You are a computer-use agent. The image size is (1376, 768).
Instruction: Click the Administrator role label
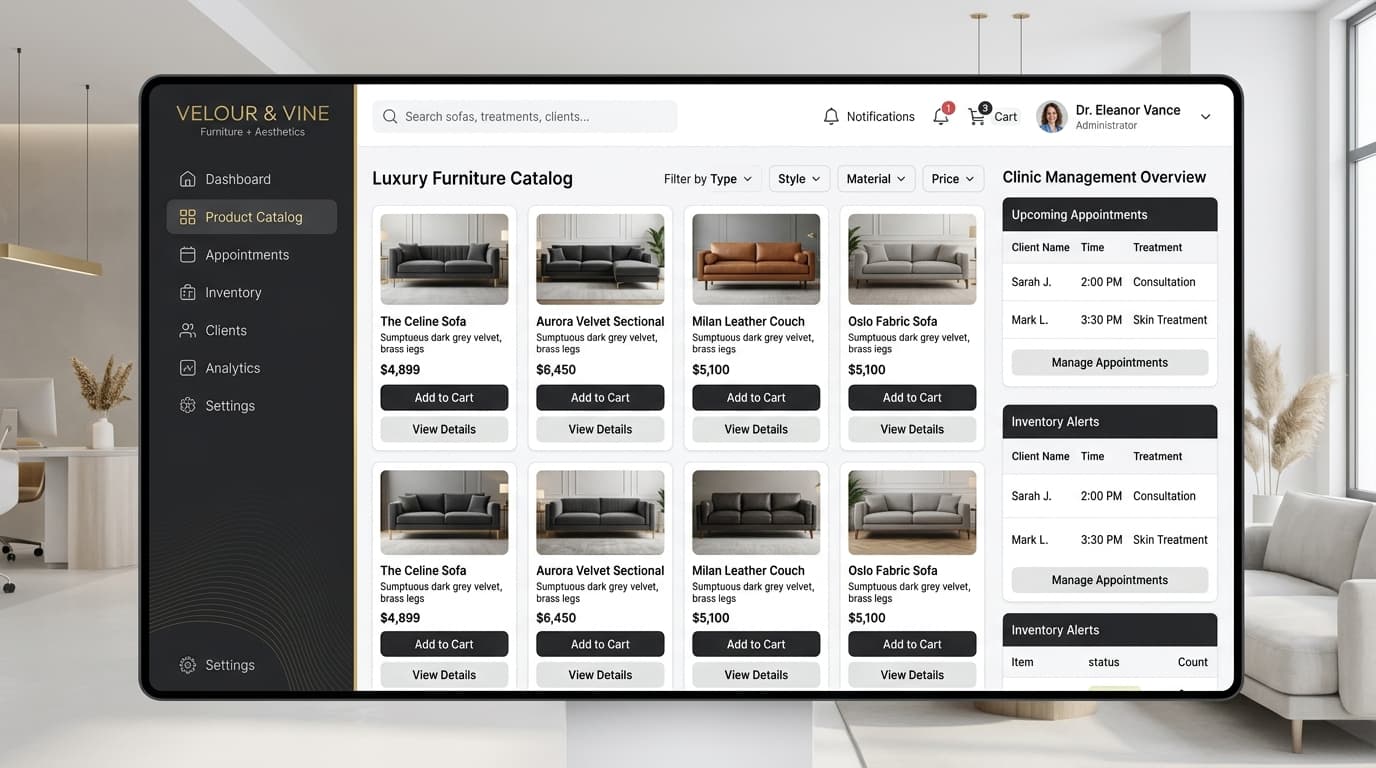coord(1106,126)
